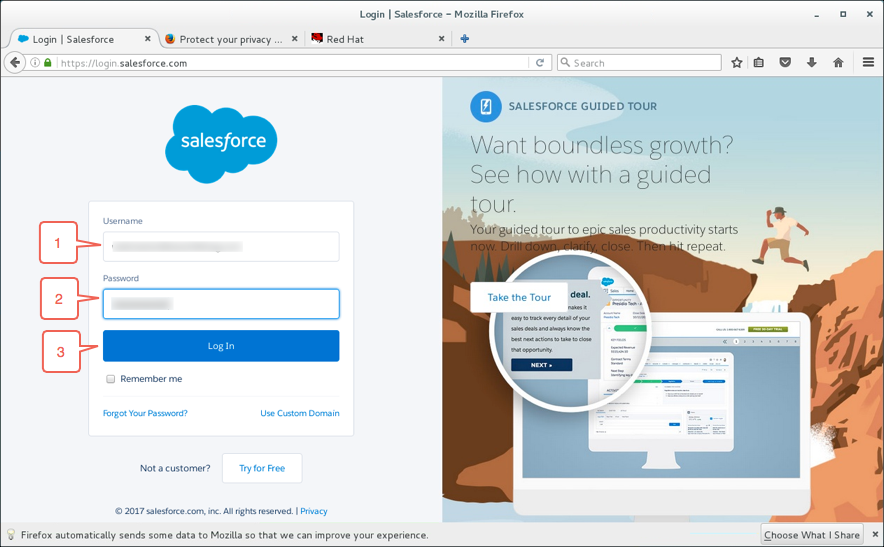Click the Try for Free button

coord(262,468)
